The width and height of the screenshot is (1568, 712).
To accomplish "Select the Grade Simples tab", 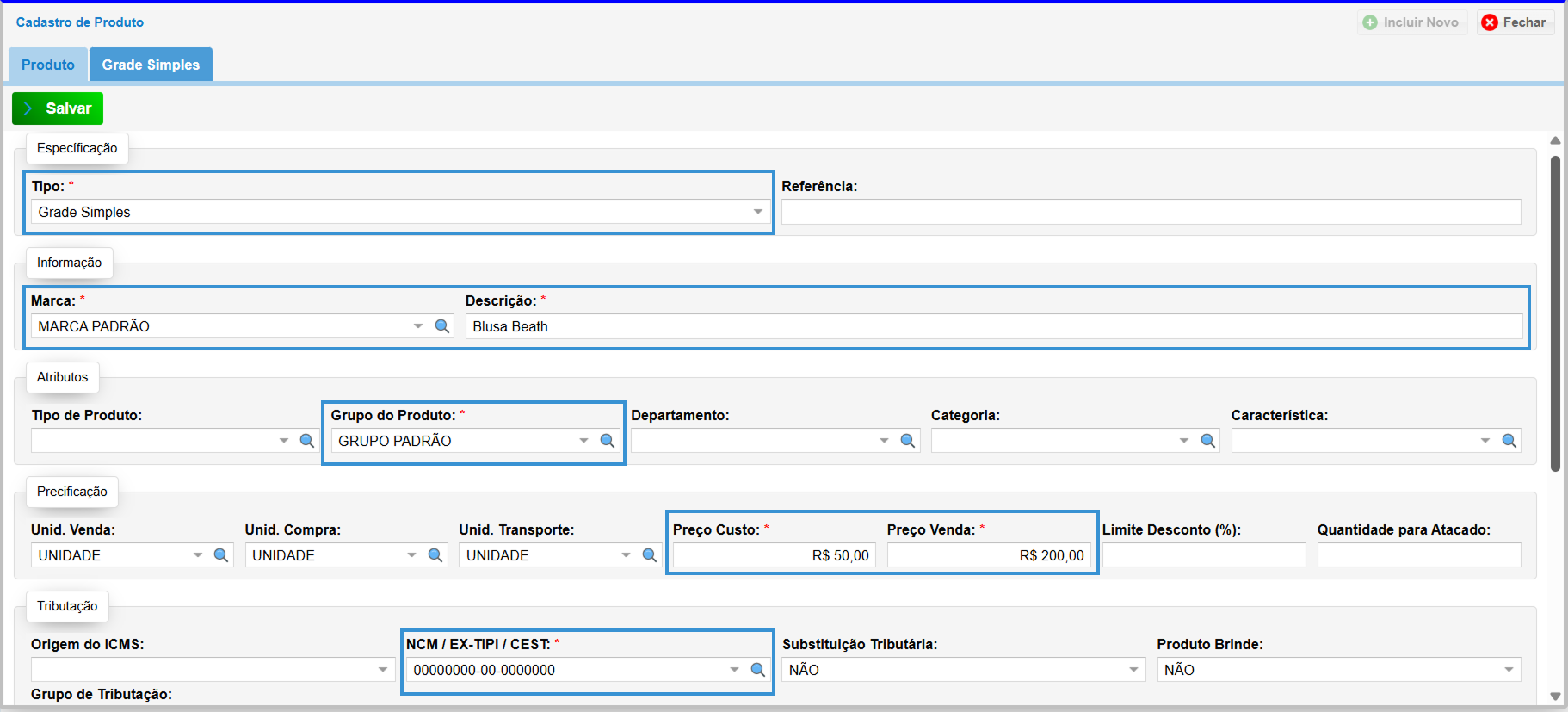I will (151, 65).
